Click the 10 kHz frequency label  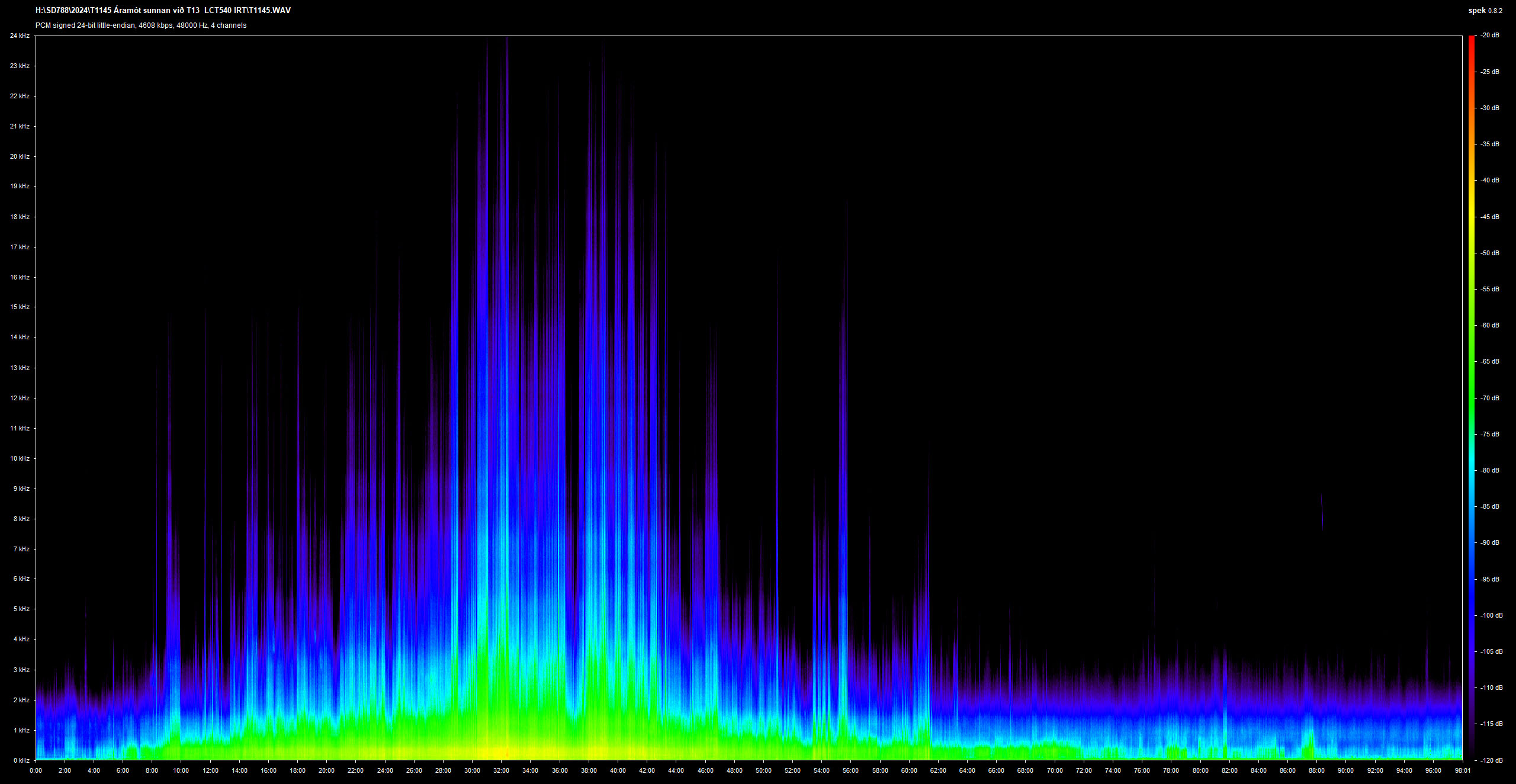coord(20,458)
